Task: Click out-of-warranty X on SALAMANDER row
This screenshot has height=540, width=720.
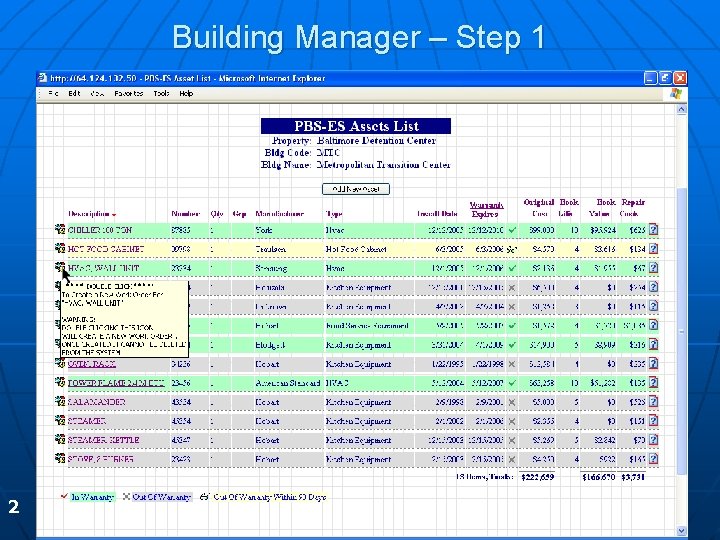Action: coord(512,402)
